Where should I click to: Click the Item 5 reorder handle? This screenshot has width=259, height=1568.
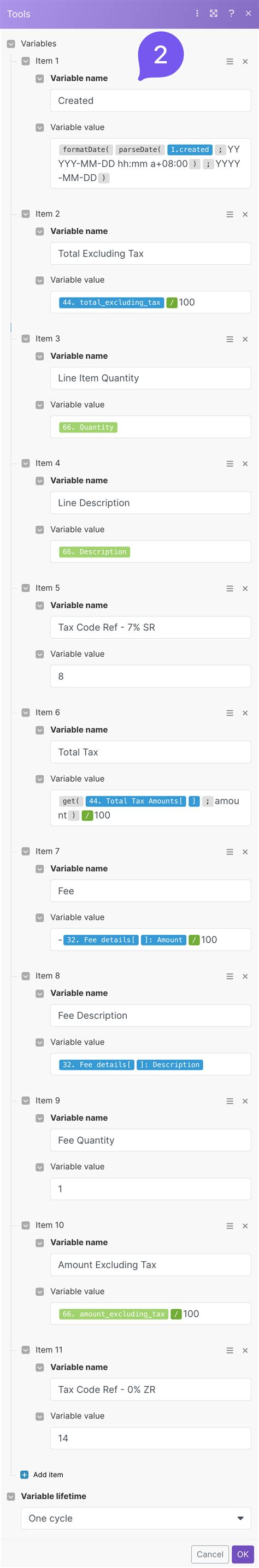pyautogui.click(x=229, y=589)
